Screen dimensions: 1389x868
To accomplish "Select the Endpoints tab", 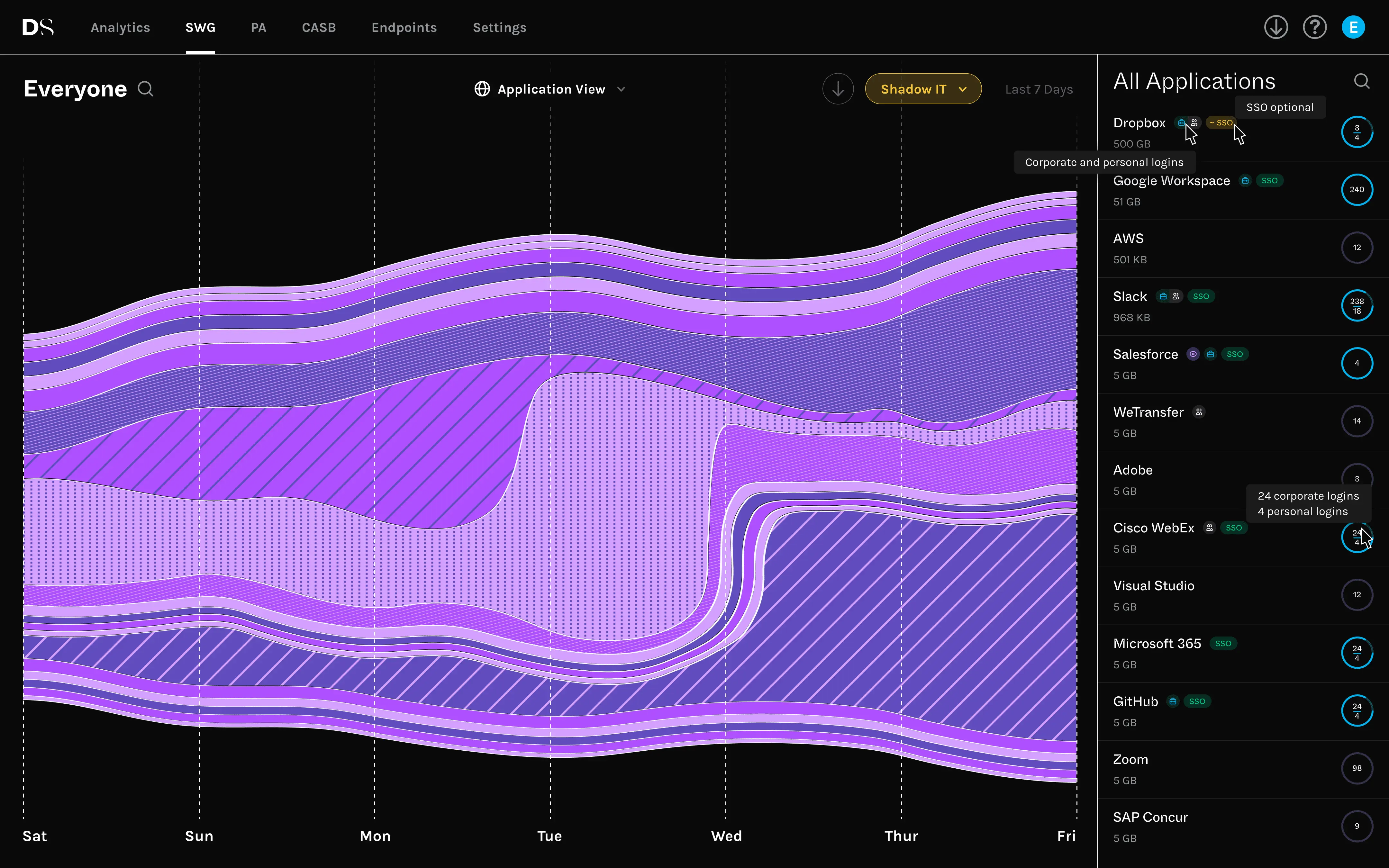I will [404, 28].
